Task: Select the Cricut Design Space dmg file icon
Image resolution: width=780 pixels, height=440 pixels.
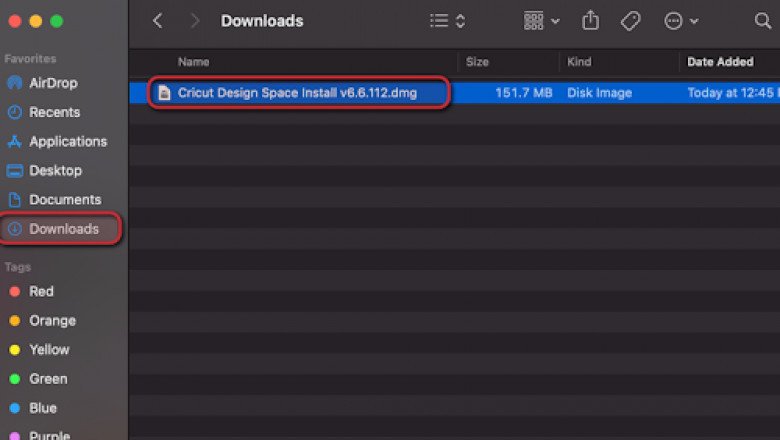Action: tap(165, 93)
